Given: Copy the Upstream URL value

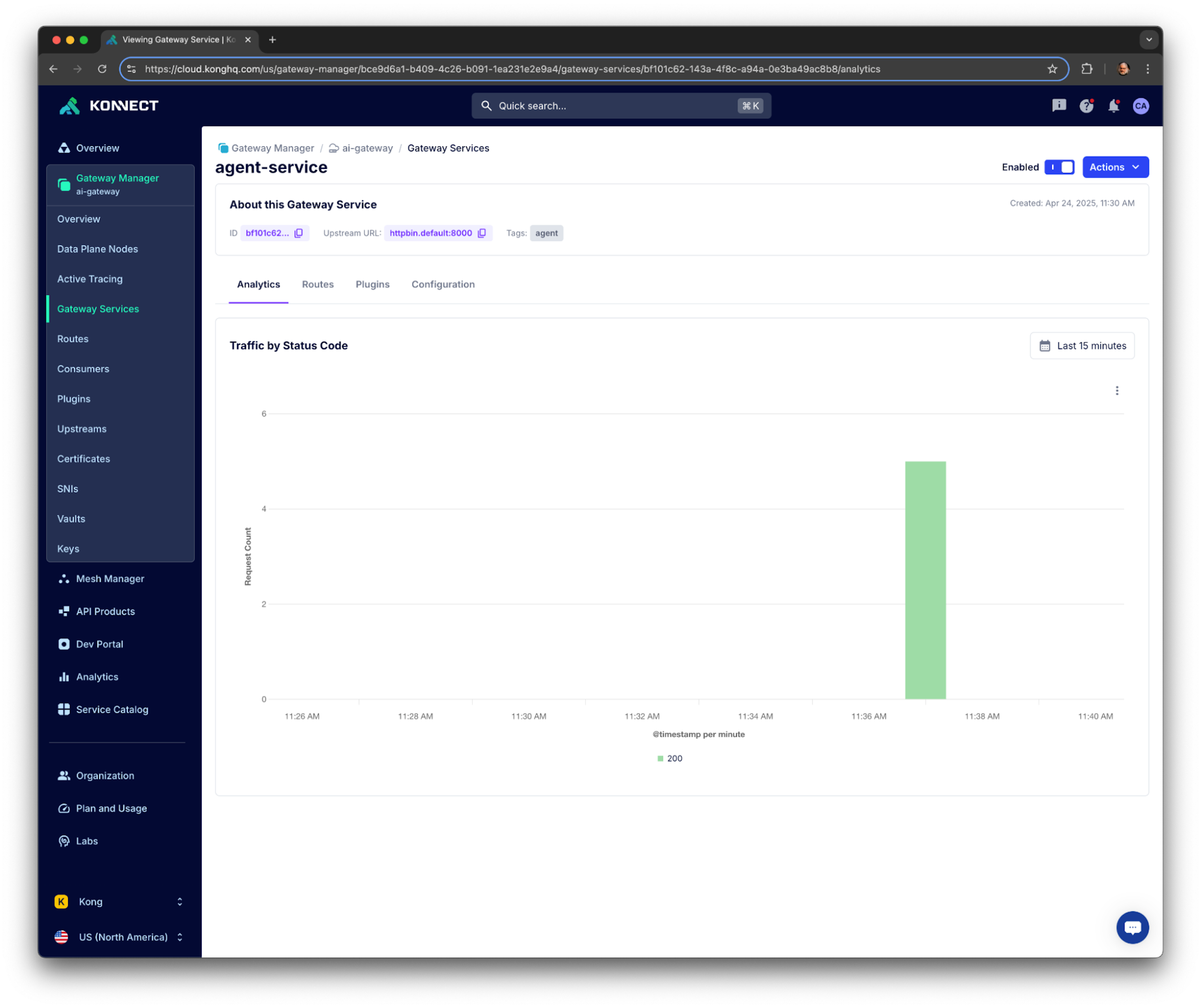Looking at the screenshot, I should 481,233.
